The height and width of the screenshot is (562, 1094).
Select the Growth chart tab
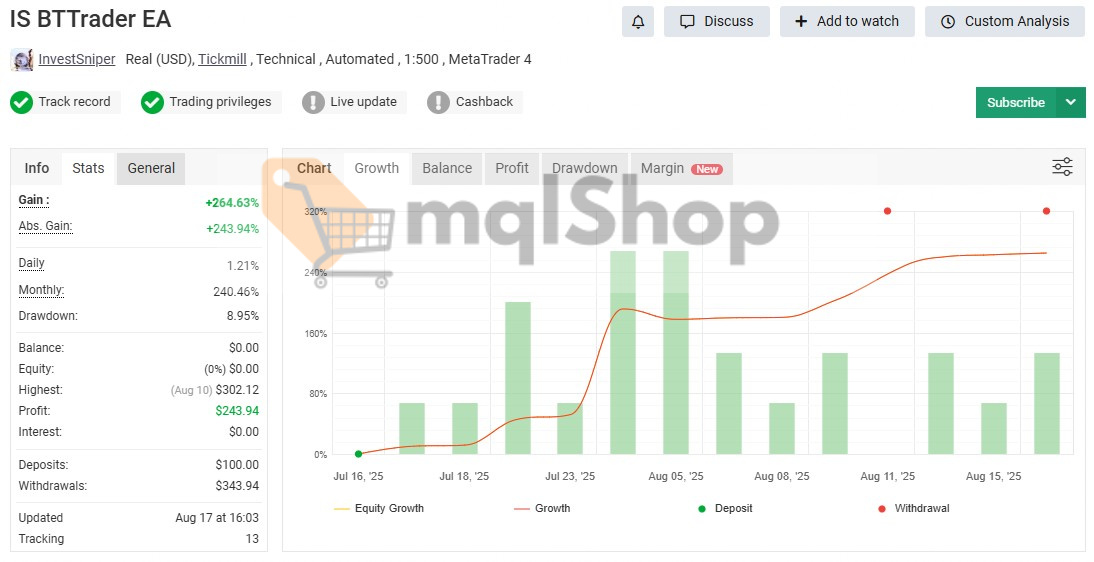pos(377,168)
